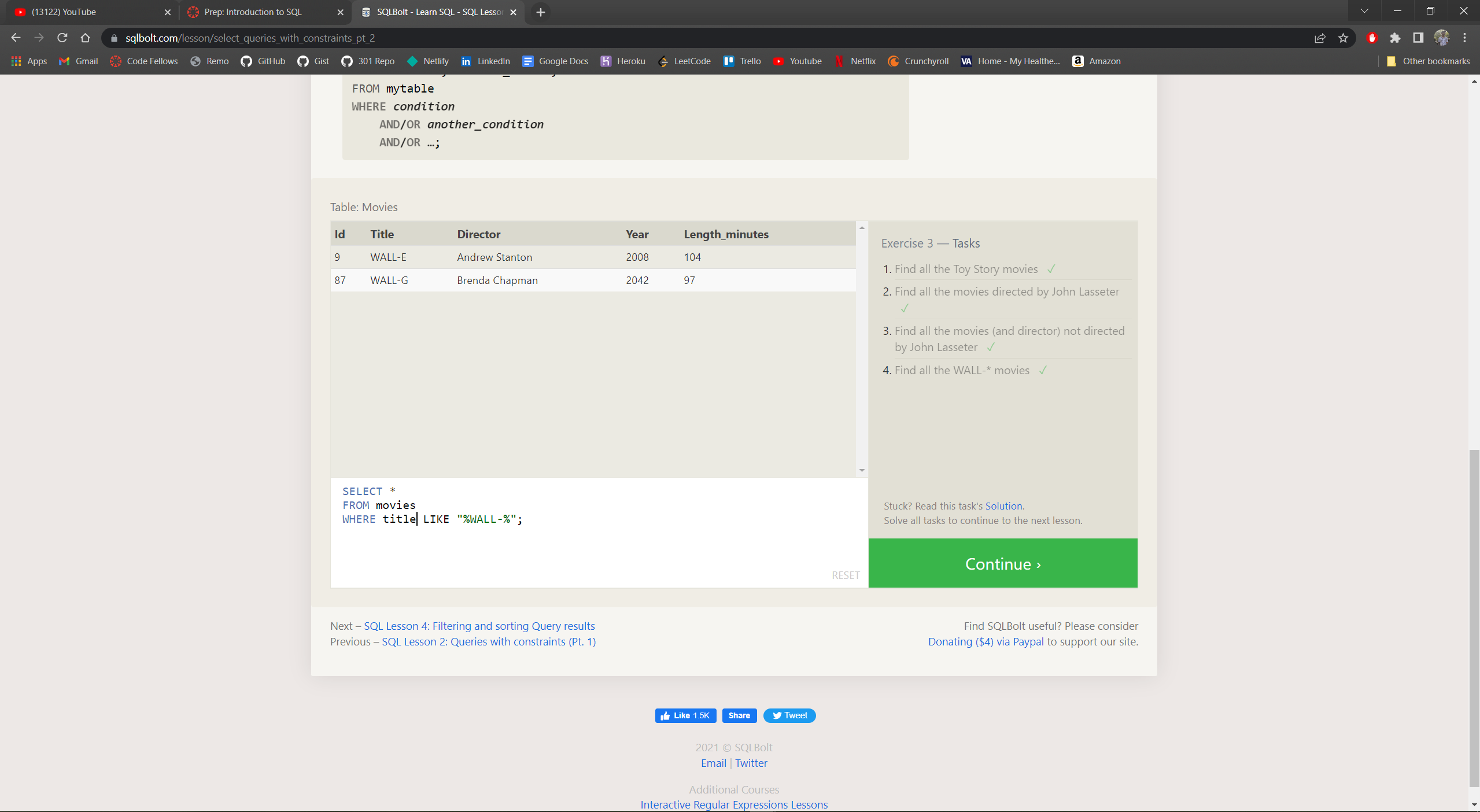This screenshot has width=1480, height=812.
Task: Open the Gist bookmark
Action: pyautogui.click(x=313, y=61)
